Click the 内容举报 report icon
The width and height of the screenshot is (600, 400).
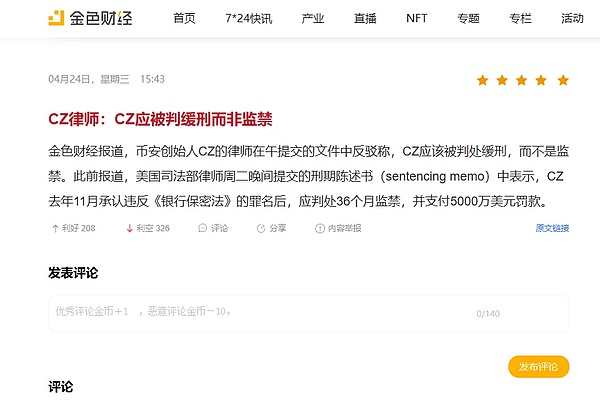(x=320, y=229)
